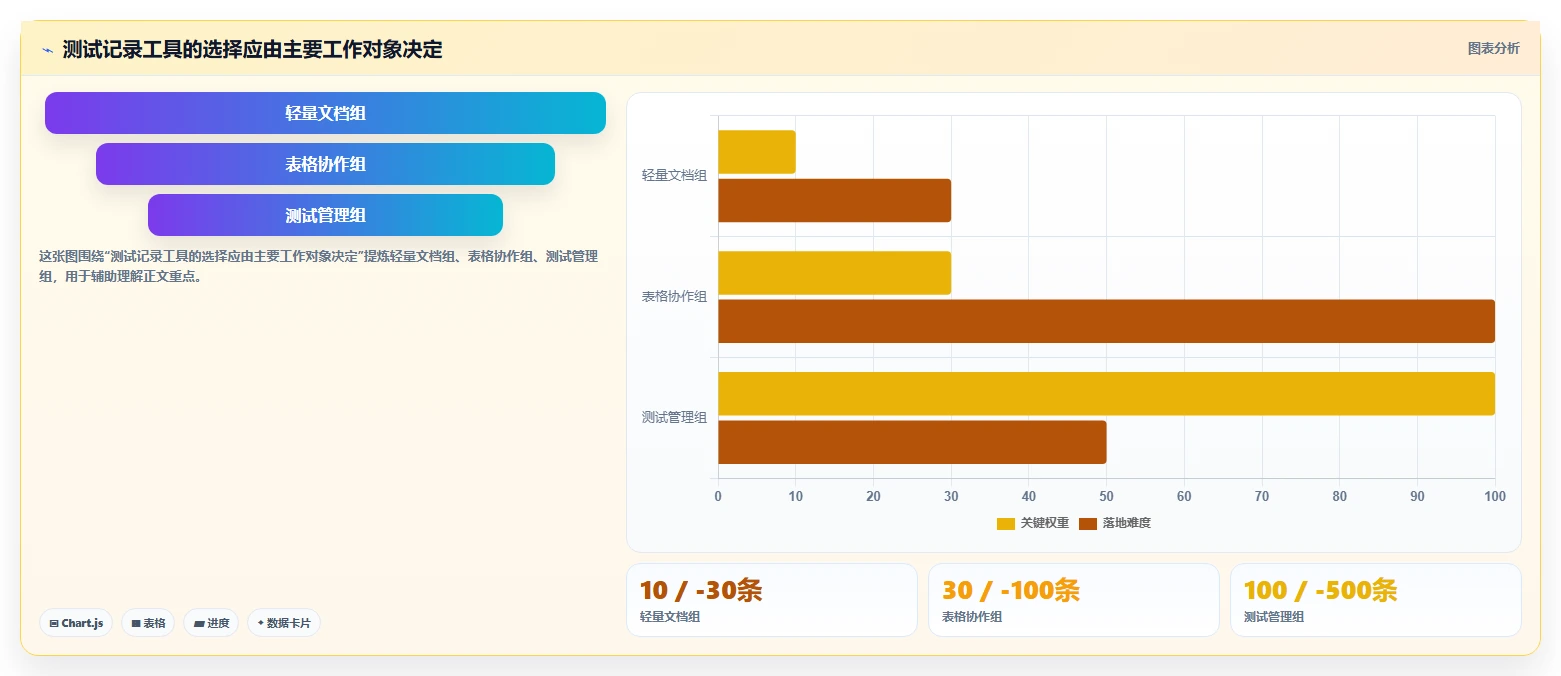Click the card title 测试记录工具的选择应由主要工作对象决定
Screen dimensions: 1561x676
pyautogui.click(x=252, y=49)
